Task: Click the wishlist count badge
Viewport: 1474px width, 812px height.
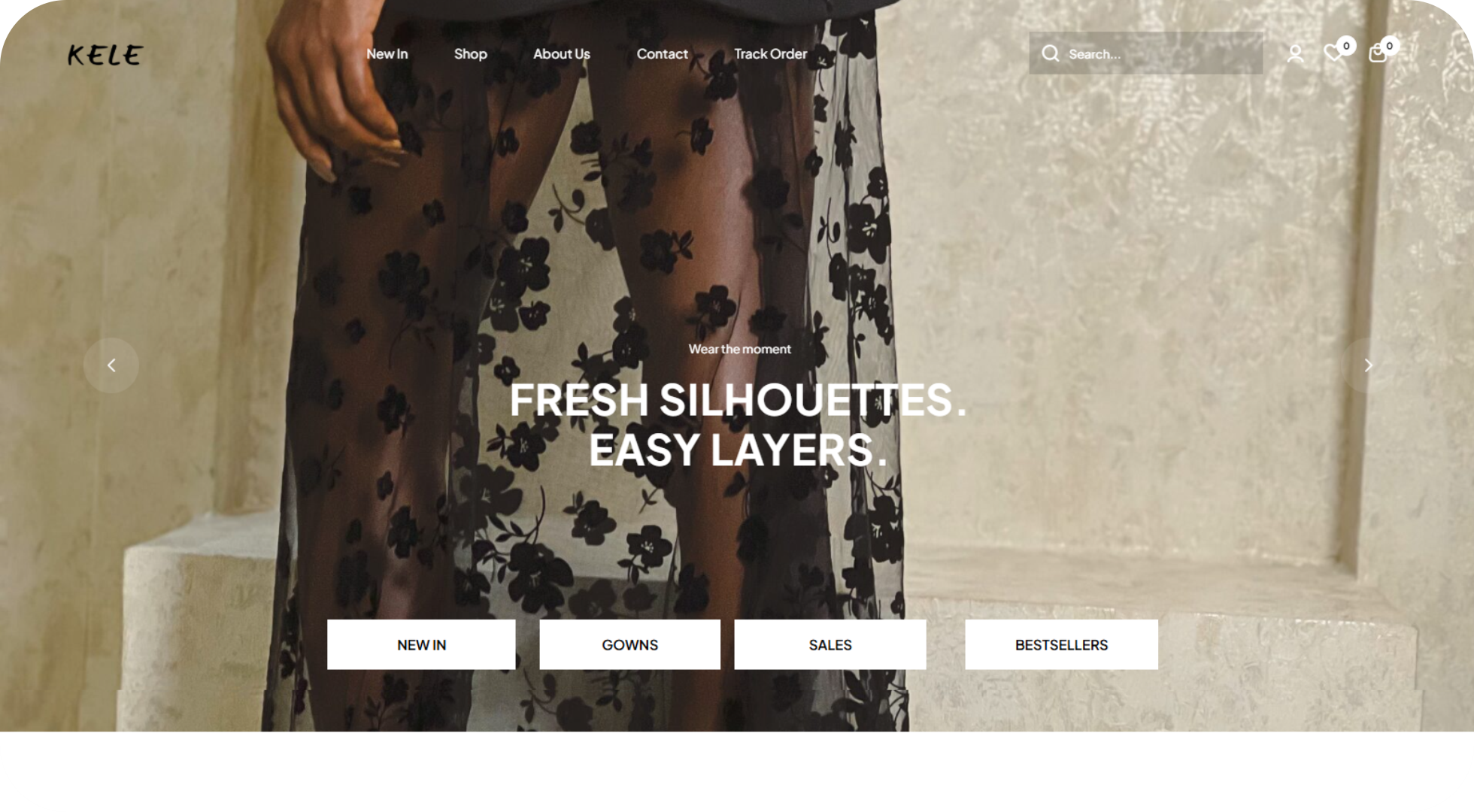Action: (x=1346, y=46)
